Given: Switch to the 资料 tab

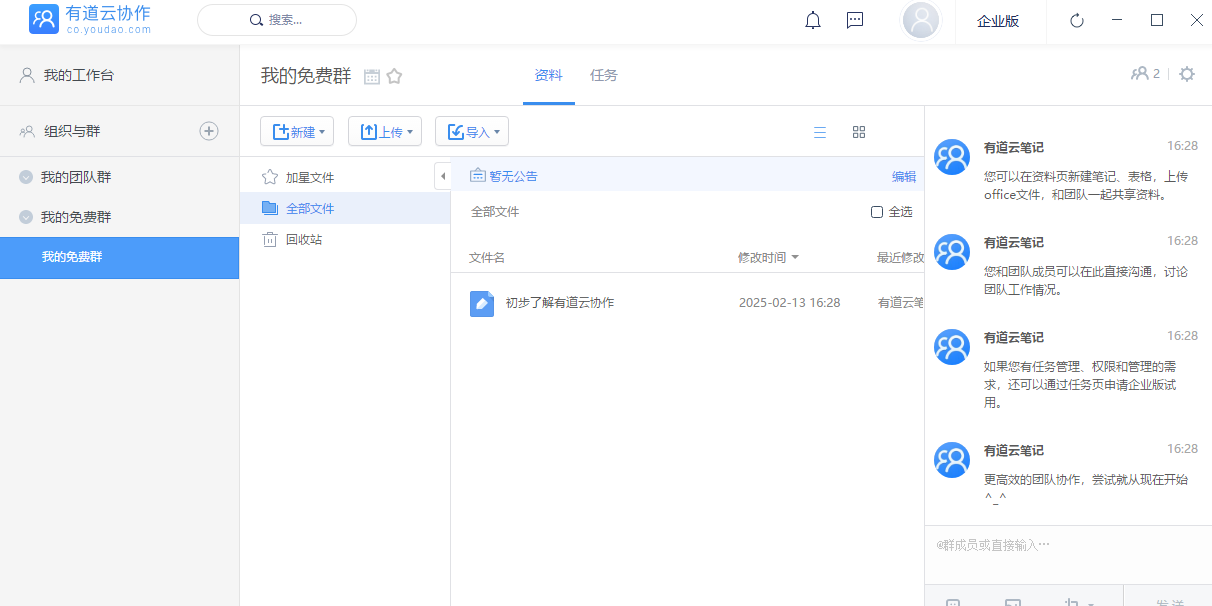Looking at the screenshot, I should click(x=549, y=75).
